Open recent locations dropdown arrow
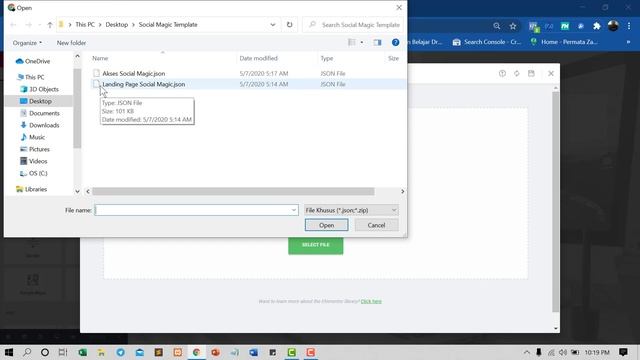 click(x=40, y=25)
